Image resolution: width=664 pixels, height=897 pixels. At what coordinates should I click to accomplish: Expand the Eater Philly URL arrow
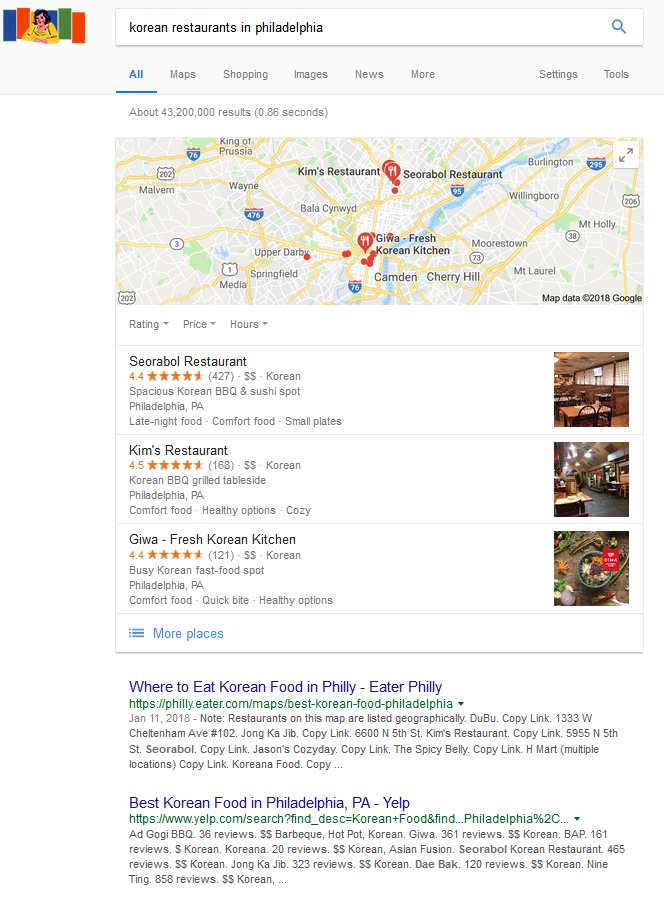coord(461,704)
